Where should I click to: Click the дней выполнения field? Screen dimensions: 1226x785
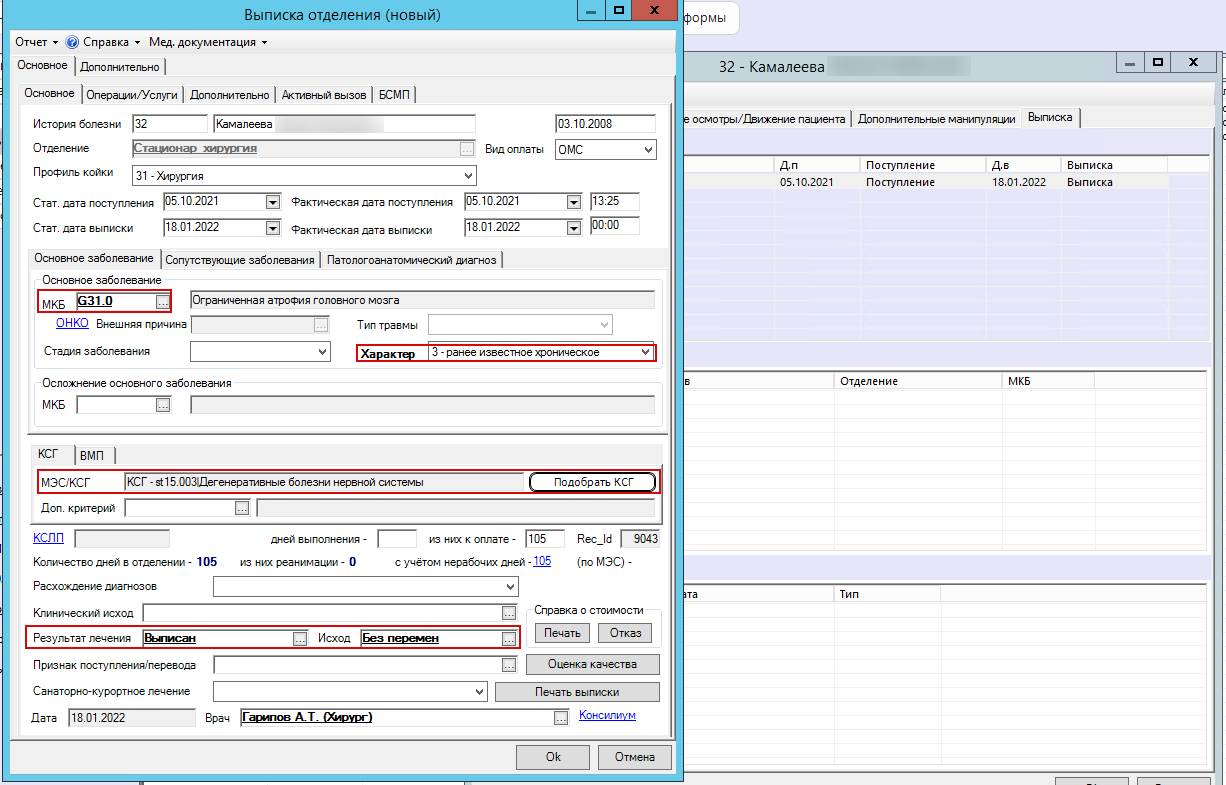397,539
